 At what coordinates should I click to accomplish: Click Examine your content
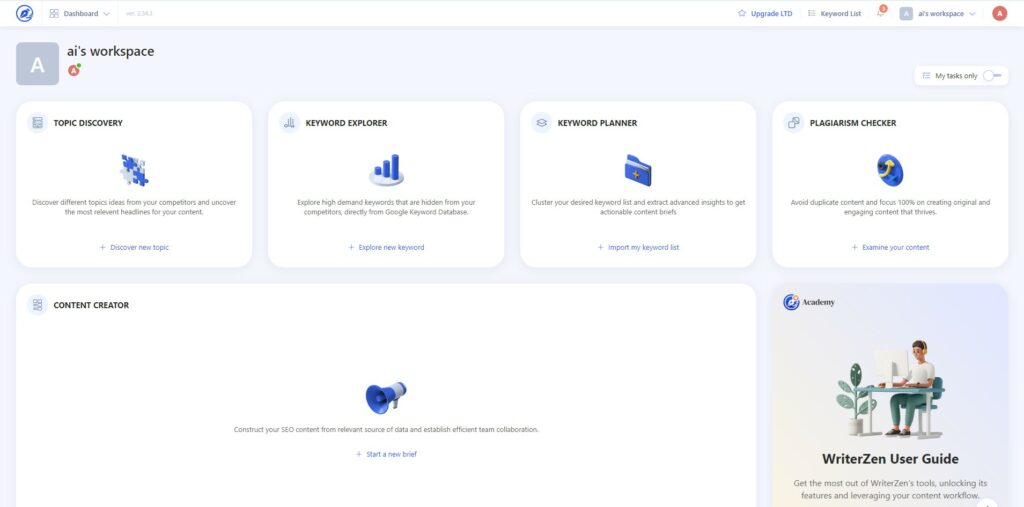pyautogui.click(x=890, y=248)
